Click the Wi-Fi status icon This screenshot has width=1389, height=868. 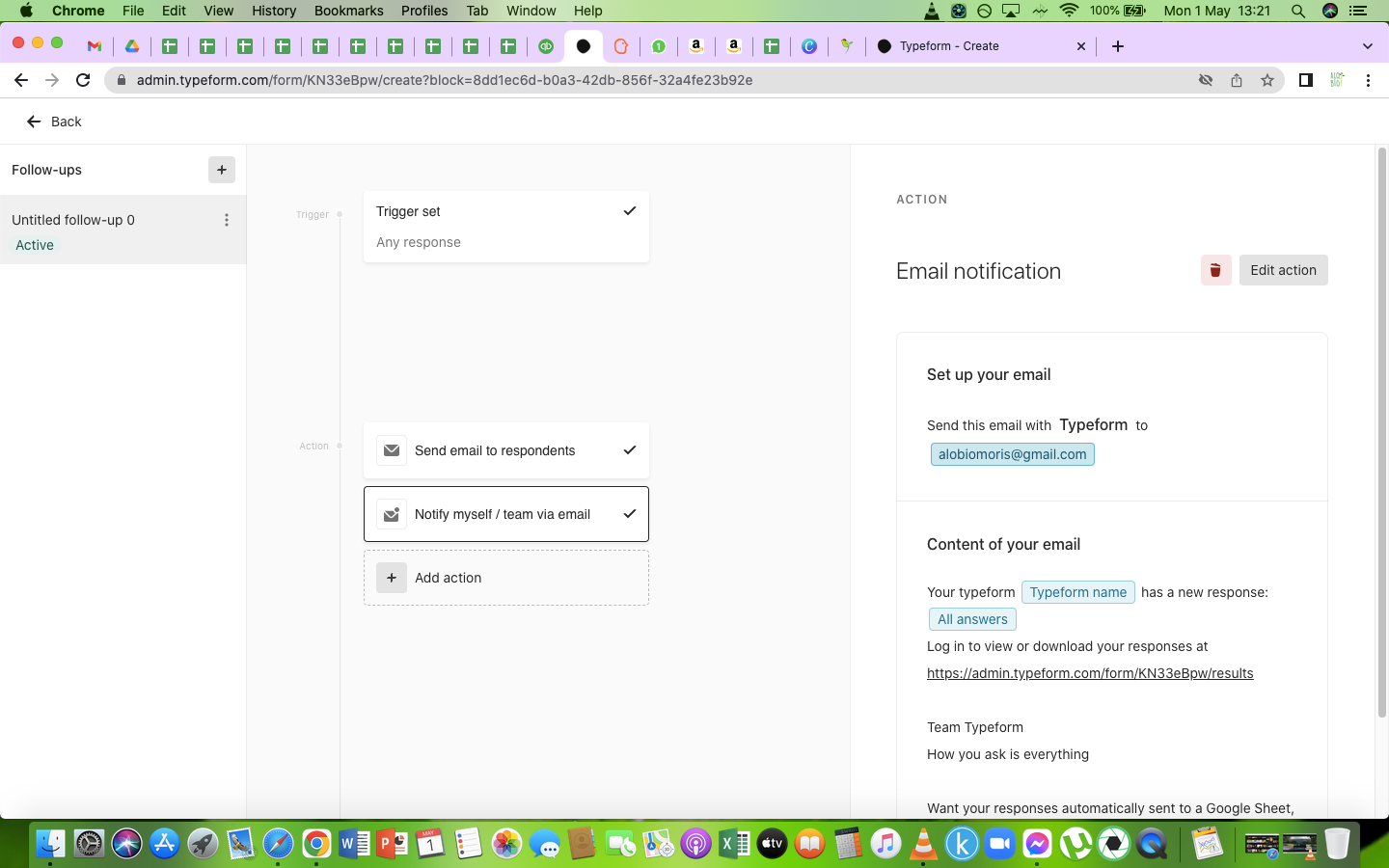[x=1069, y=11]
